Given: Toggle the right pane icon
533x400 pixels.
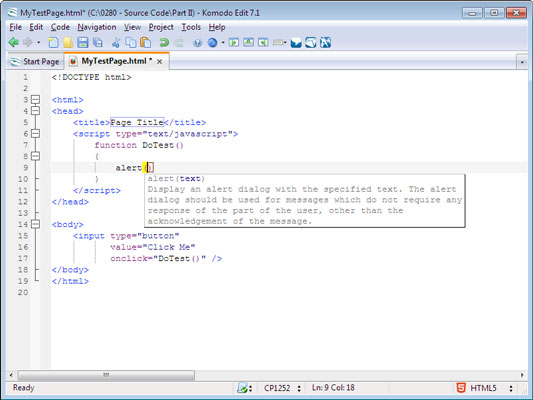Looking at the screenshot, I should pyautogui.click(x=263, y=42).
